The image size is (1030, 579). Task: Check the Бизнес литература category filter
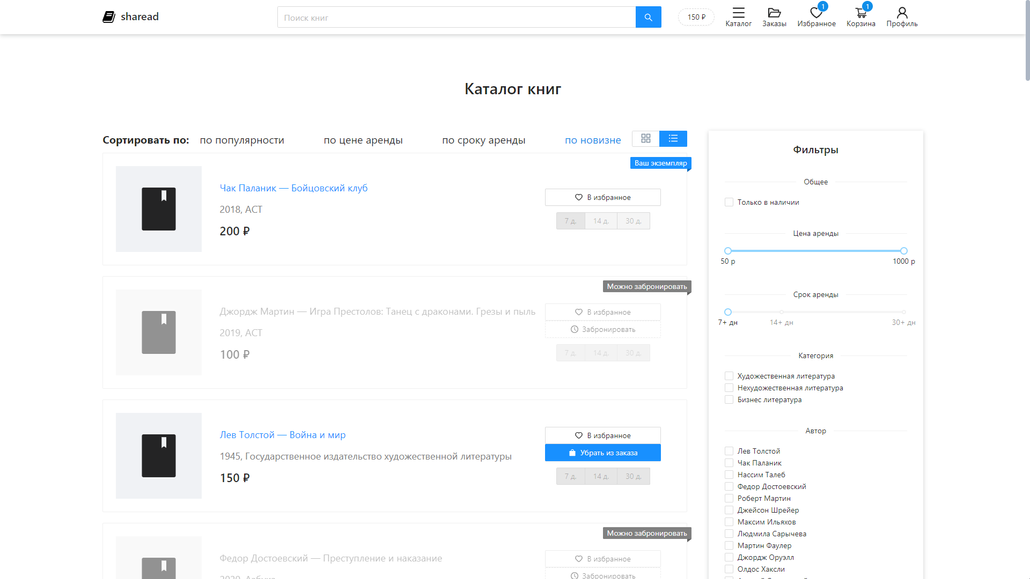(x=727, y=399)
